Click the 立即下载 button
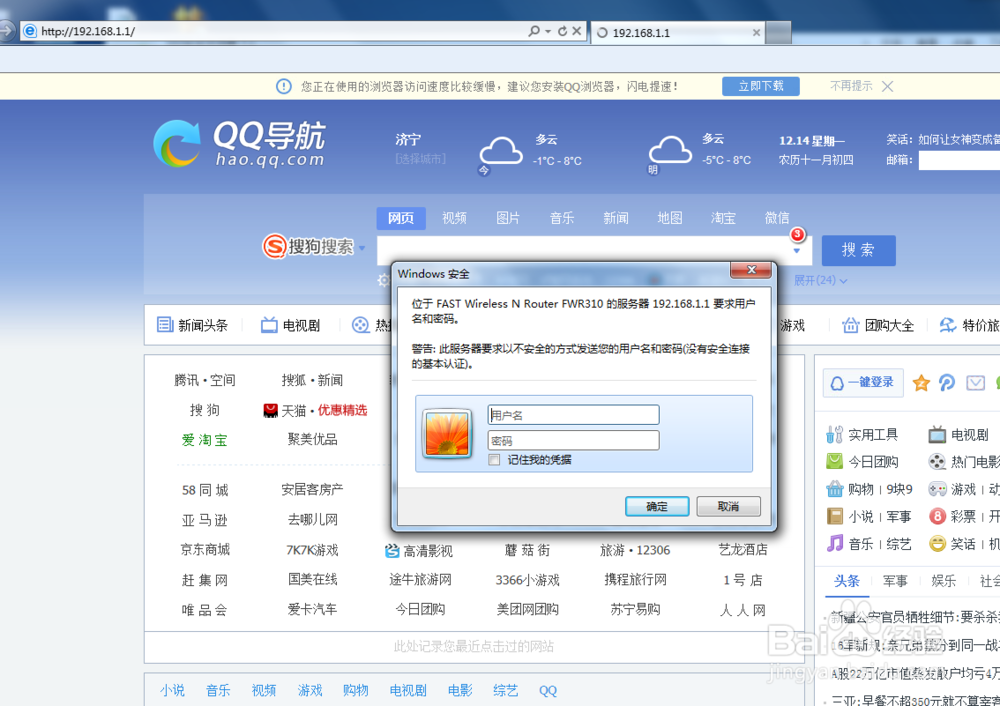The height and width of the screenshot is (706, 1000). click(761, 86)
